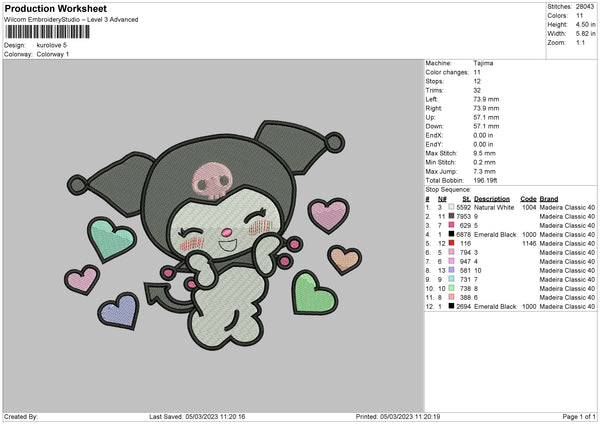Click the black swatch next to 6878
Image resolution: width=600 pixels, height=424 pixels.
[x=452, y=234]
